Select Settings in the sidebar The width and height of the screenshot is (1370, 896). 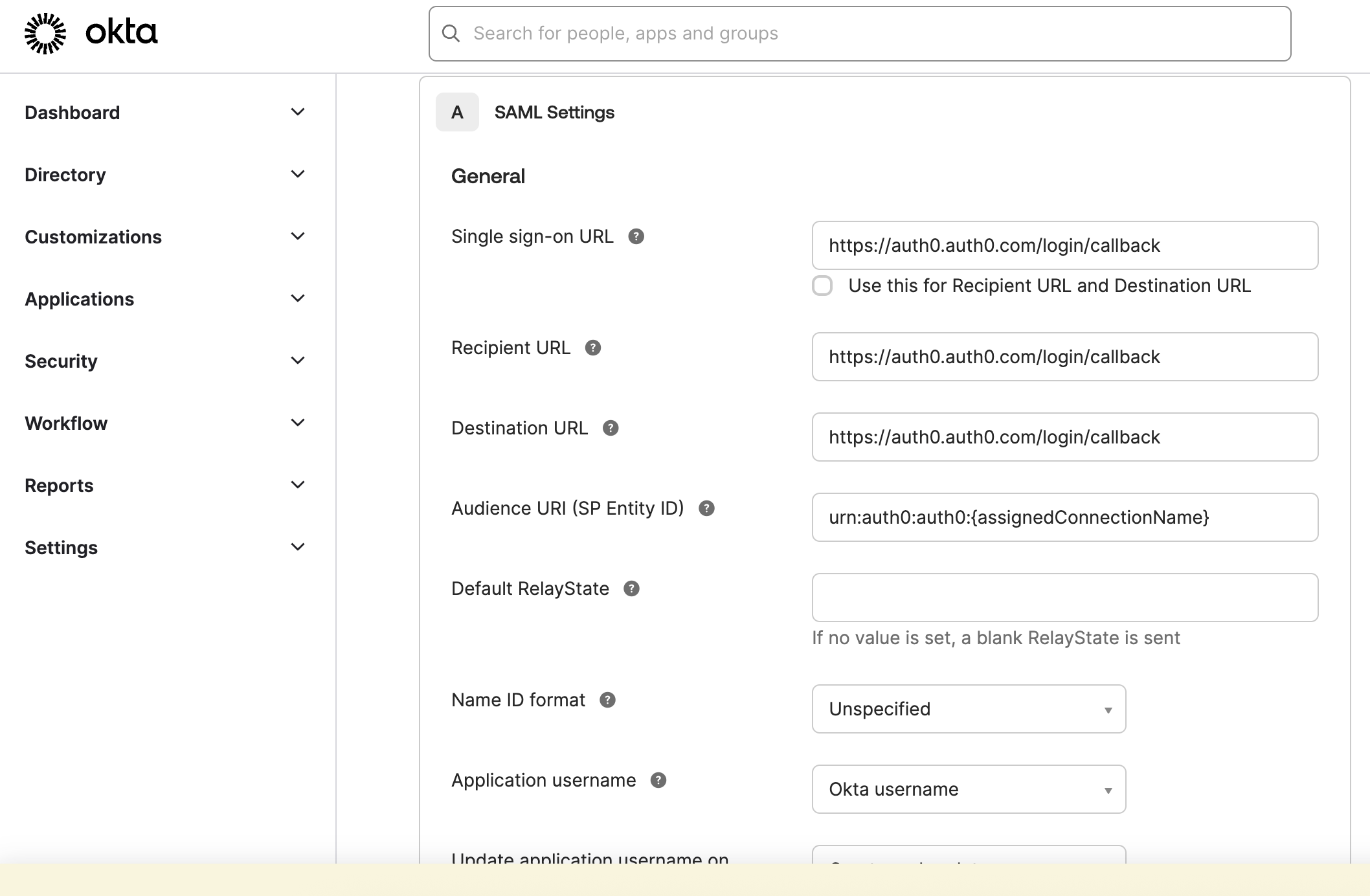tap(62, 548)
